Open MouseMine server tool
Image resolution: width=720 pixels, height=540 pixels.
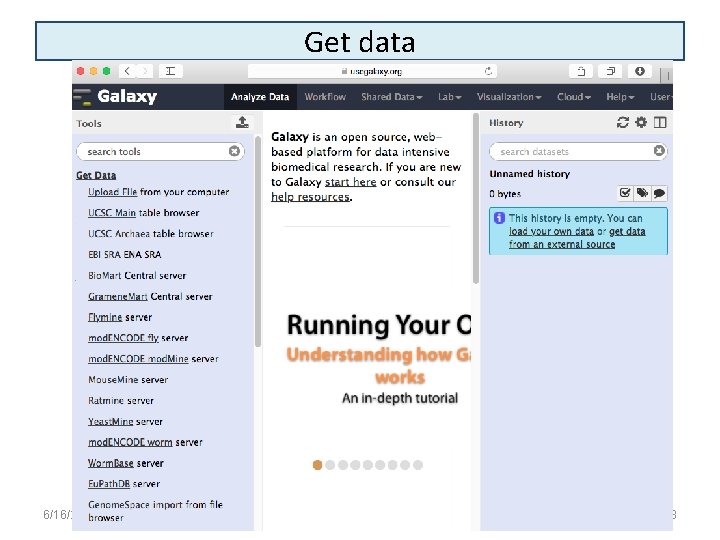128,380
